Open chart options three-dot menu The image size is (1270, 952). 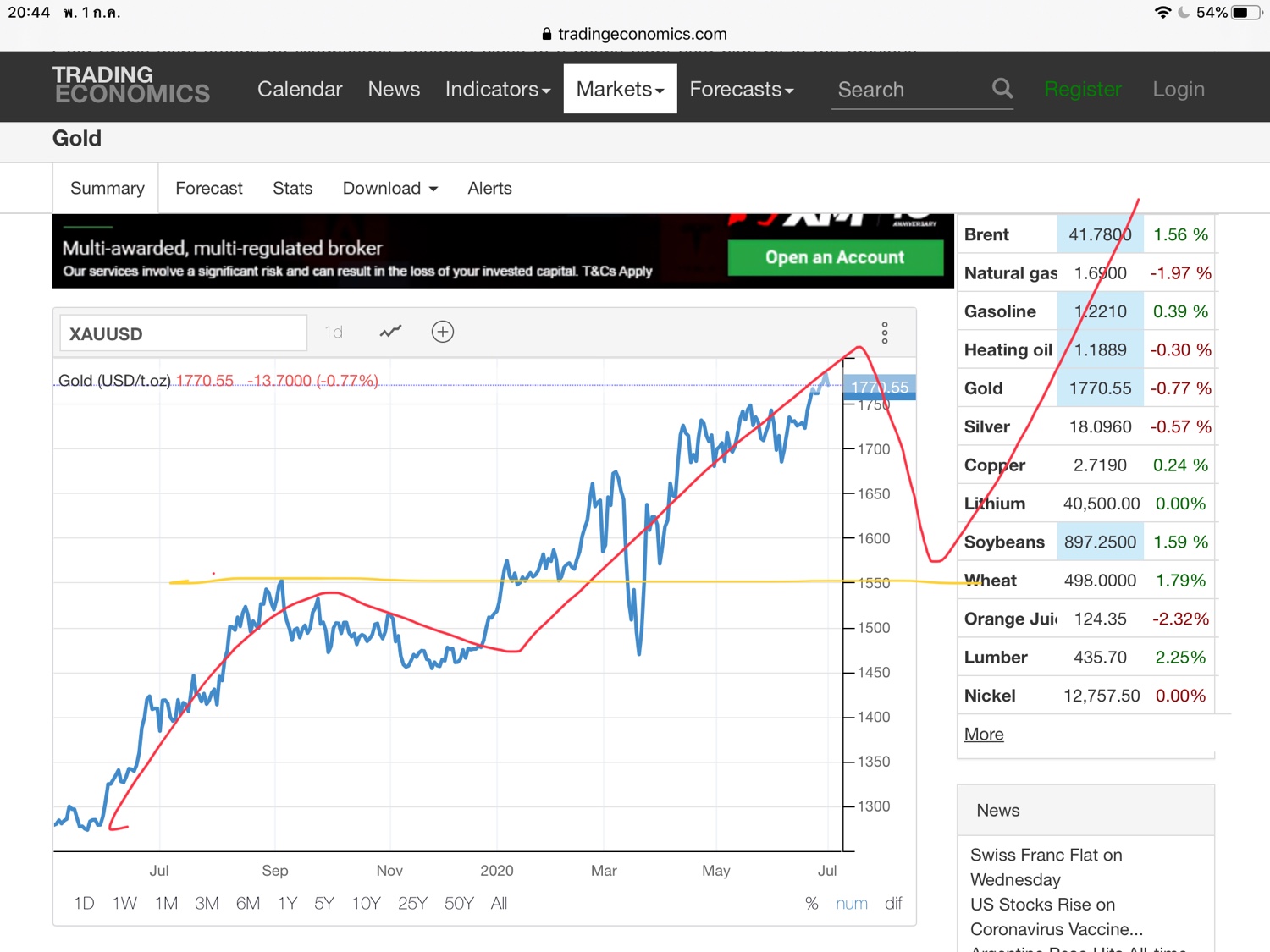tap(885, 333)
